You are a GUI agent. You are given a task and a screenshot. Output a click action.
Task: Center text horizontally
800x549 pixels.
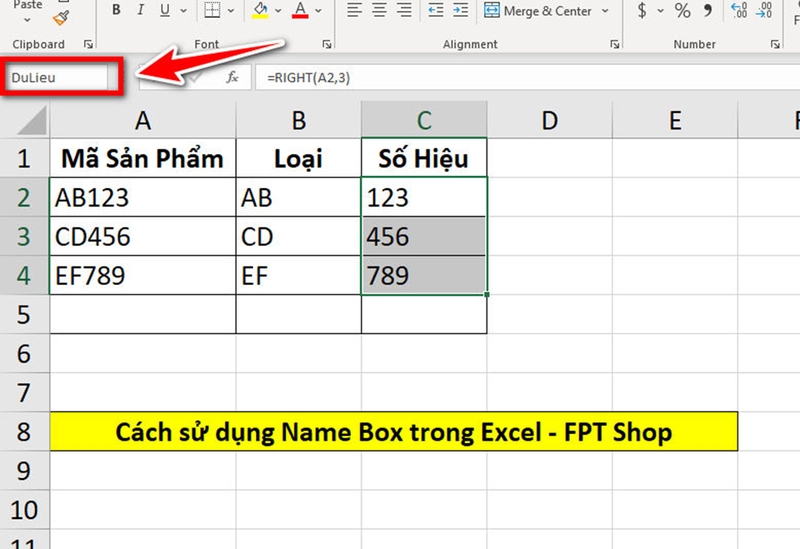tap(379, 10)
